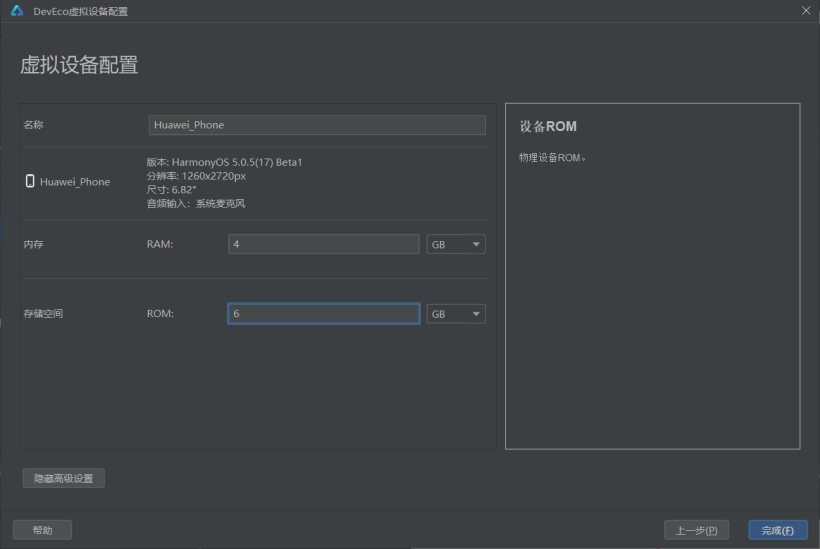Go back with 上一步(P) button
The image size is (820, 549).
coord(697,530)
